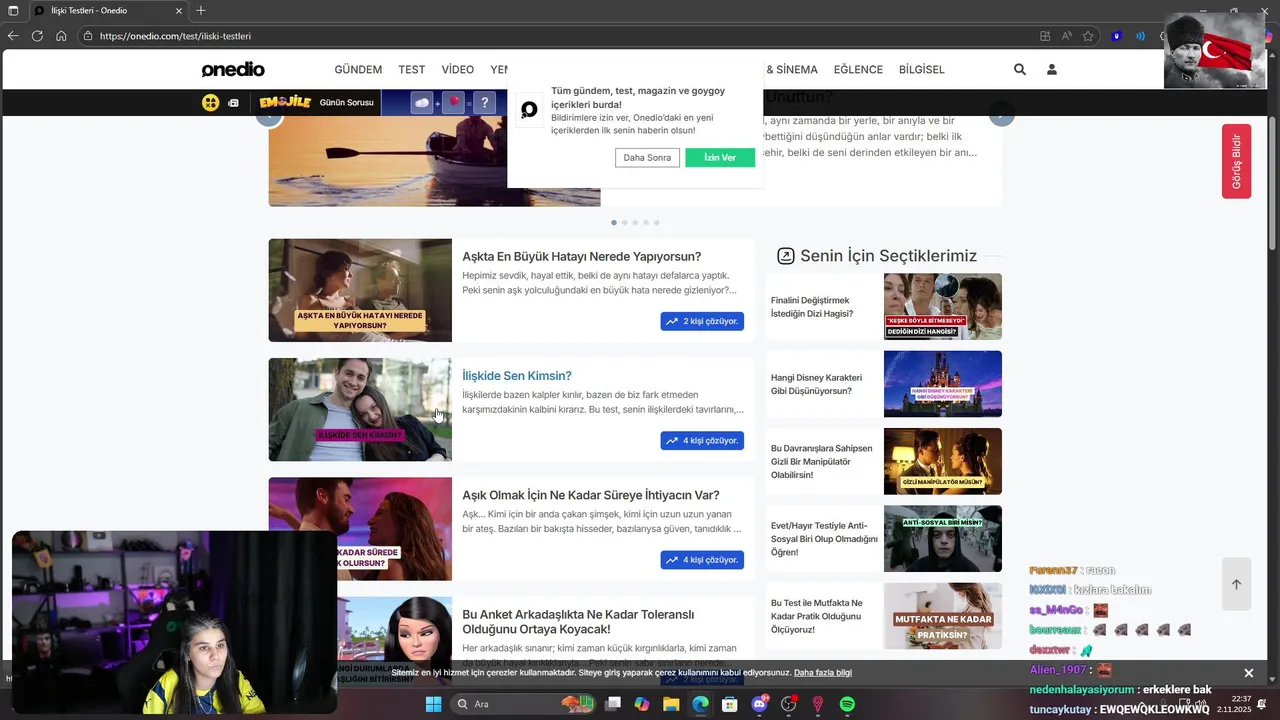Open Finalini Değiştirmek İstediğin Dizi Hagisi card
Viewport: 1280px width, 720px height.
tap(884, 306)
